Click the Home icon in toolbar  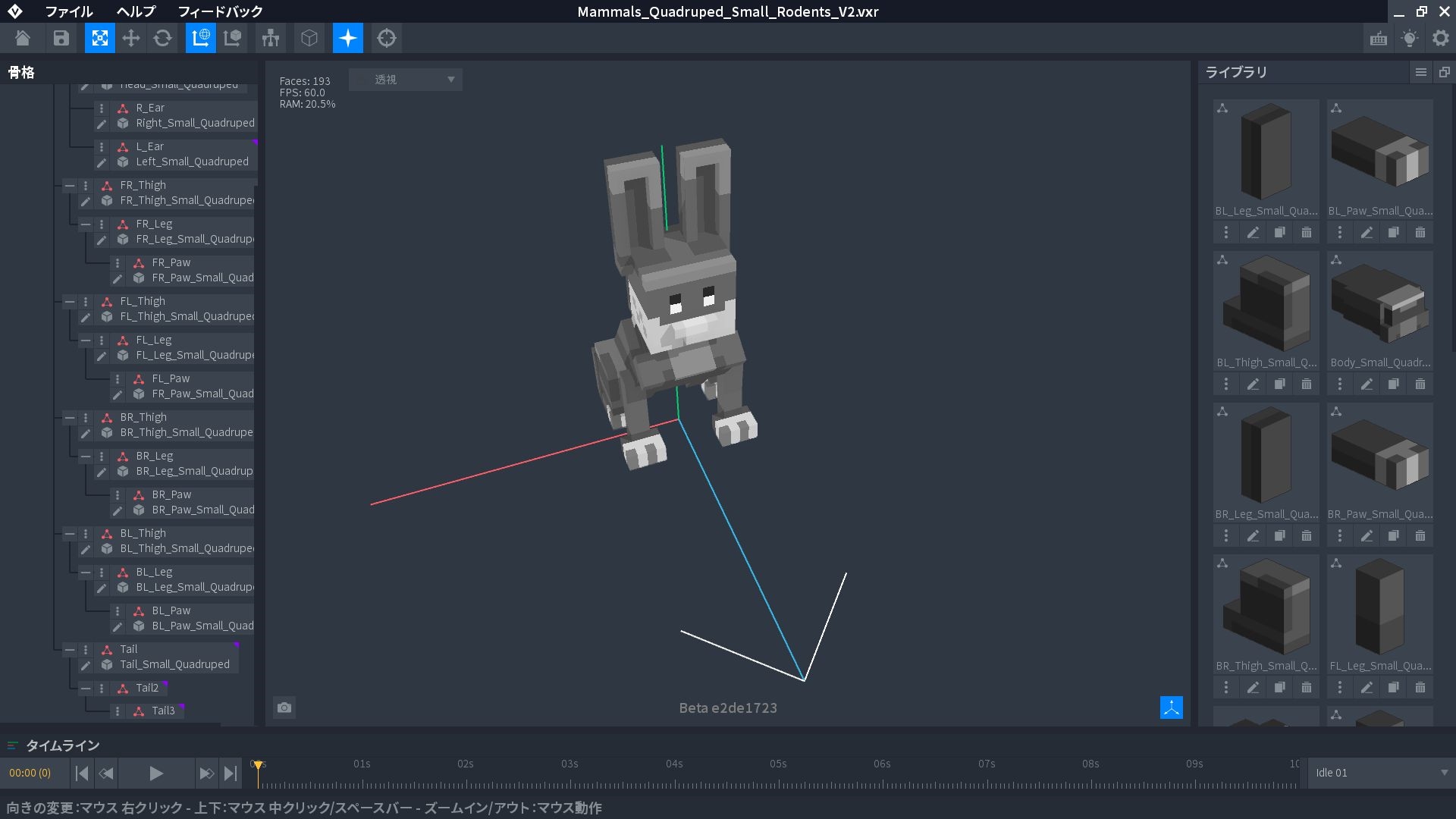(x=23, y=38)
